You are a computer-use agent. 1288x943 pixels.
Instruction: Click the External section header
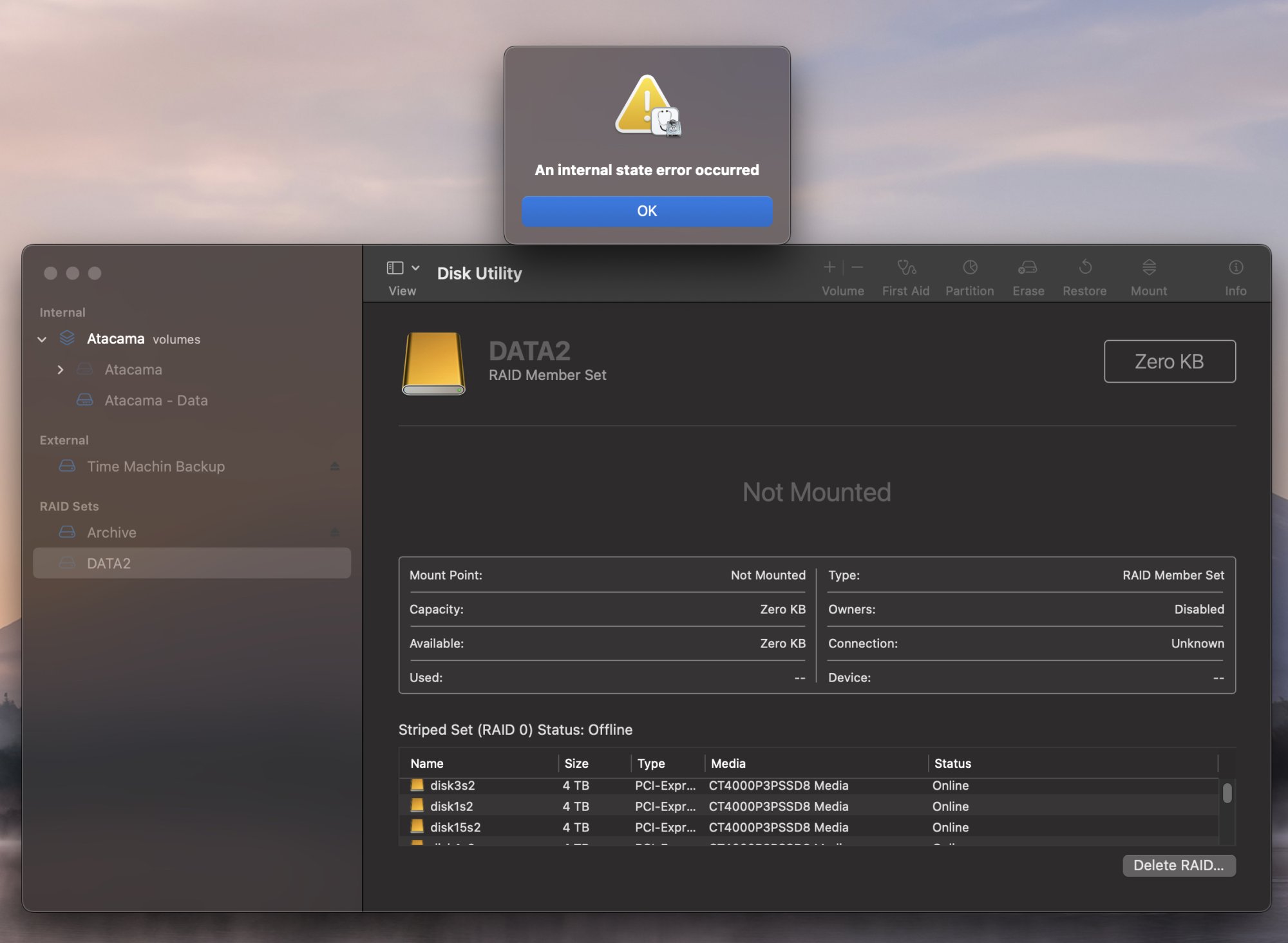click(64, 441)
